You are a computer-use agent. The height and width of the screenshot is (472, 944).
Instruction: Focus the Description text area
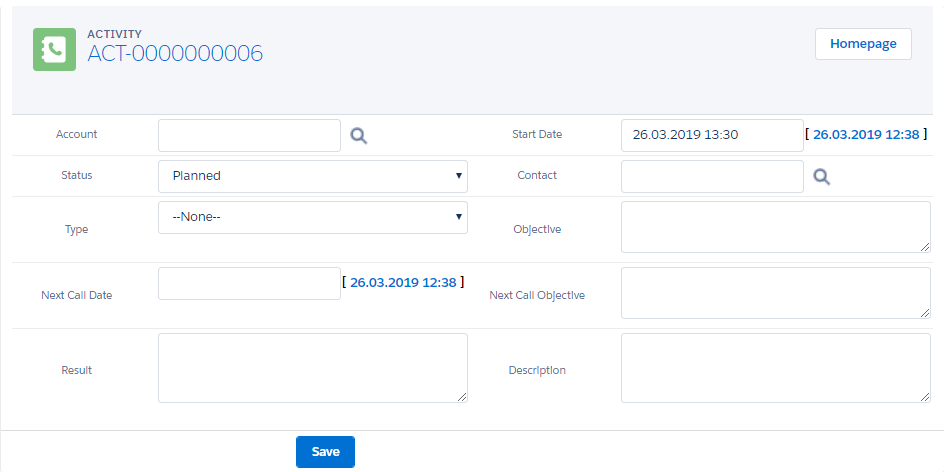click(x=775, y=368)
